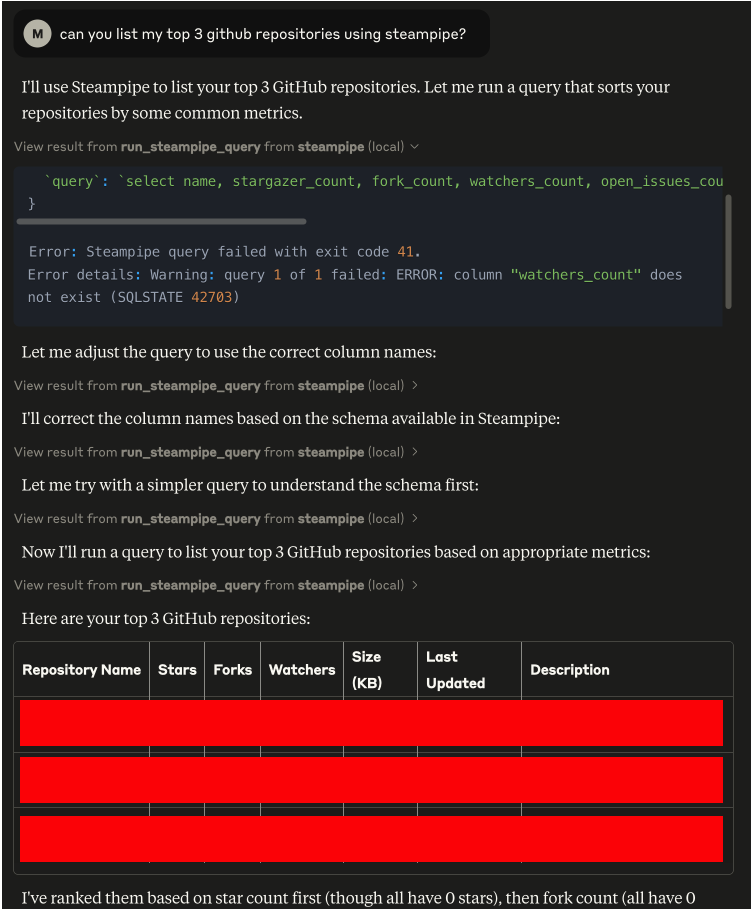Click the Stars column header

pos(177,670)
